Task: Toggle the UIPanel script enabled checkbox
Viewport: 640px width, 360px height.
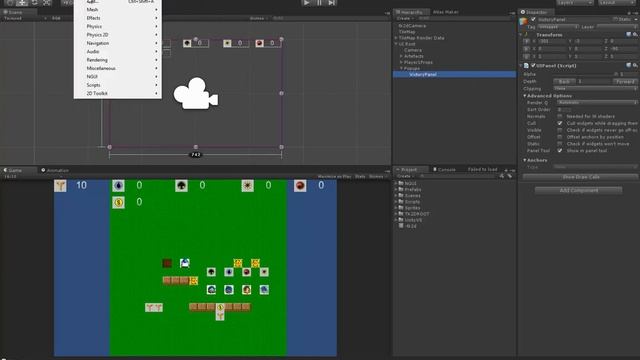Action: tap(533, 65)
